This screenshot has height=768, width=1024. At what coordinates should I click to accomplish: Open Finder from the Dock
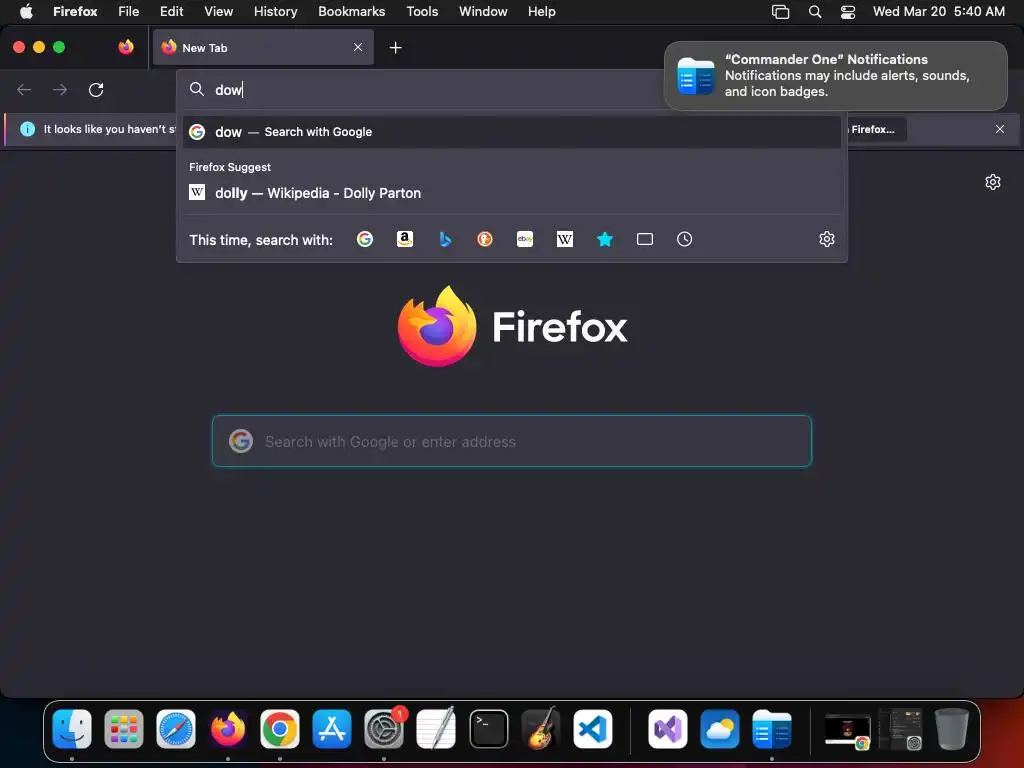(72, 729)
